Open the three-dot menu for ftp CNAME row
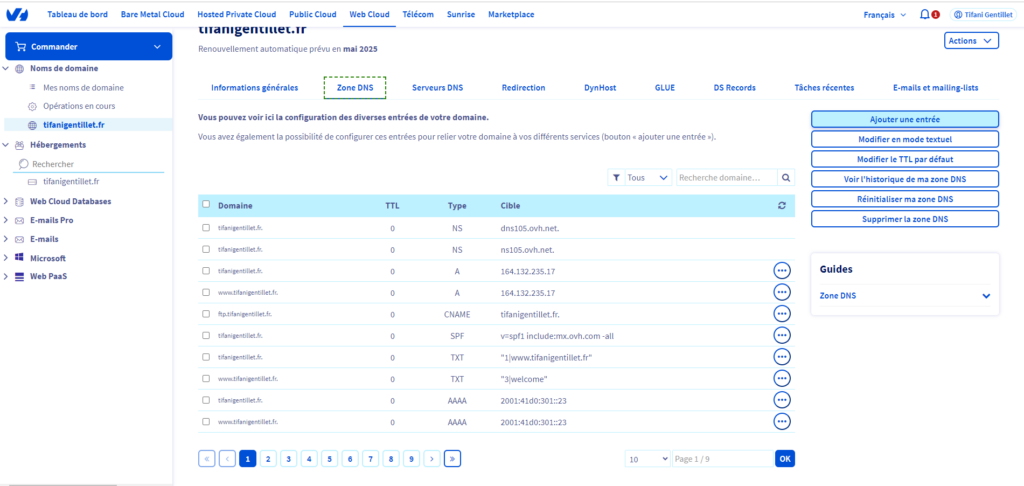The height and width of the screenshot is (486, 1024). pos(782,314)
